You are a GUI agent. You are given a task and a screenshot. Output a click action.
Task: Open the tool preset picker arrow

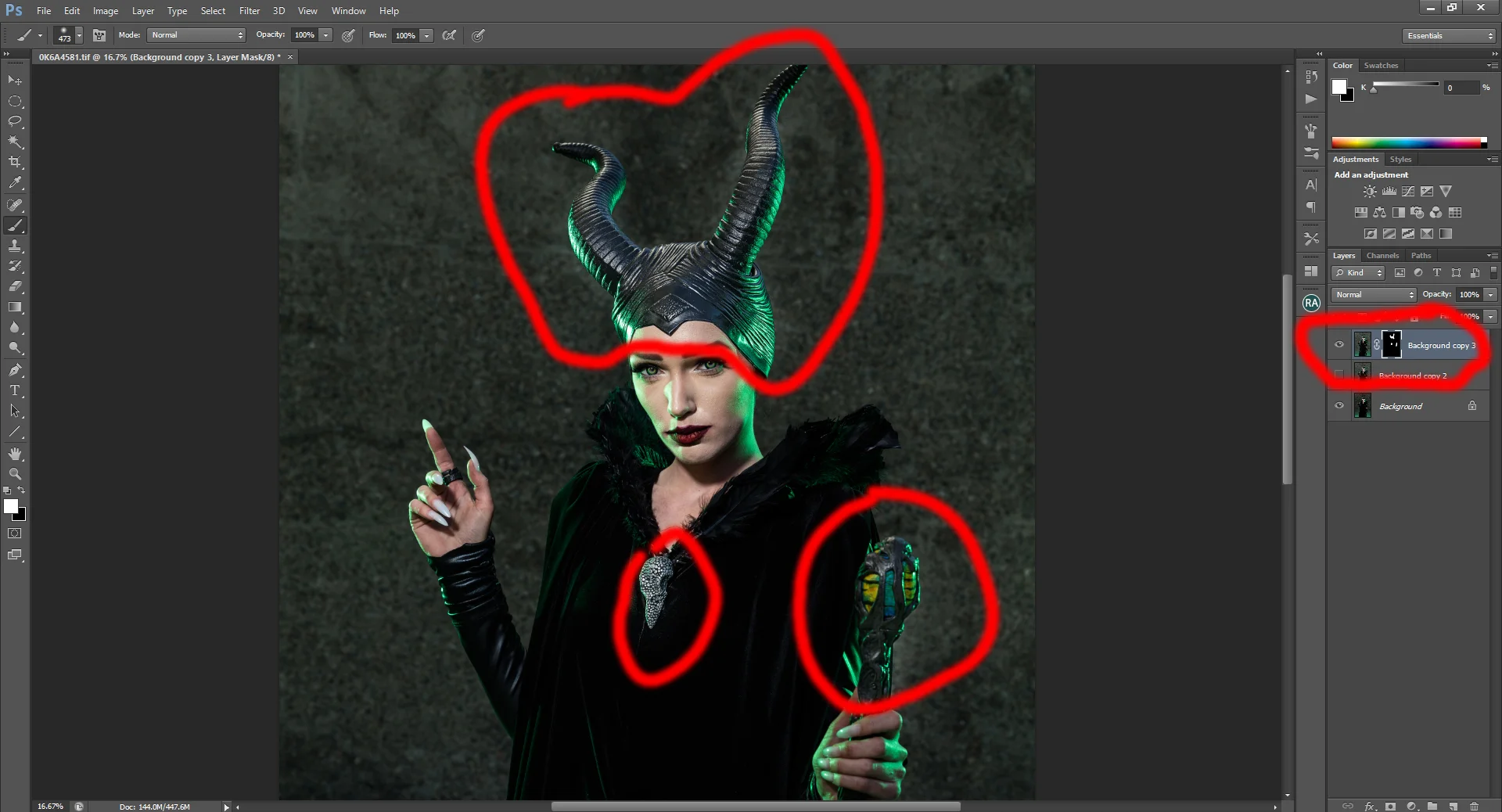40,35
